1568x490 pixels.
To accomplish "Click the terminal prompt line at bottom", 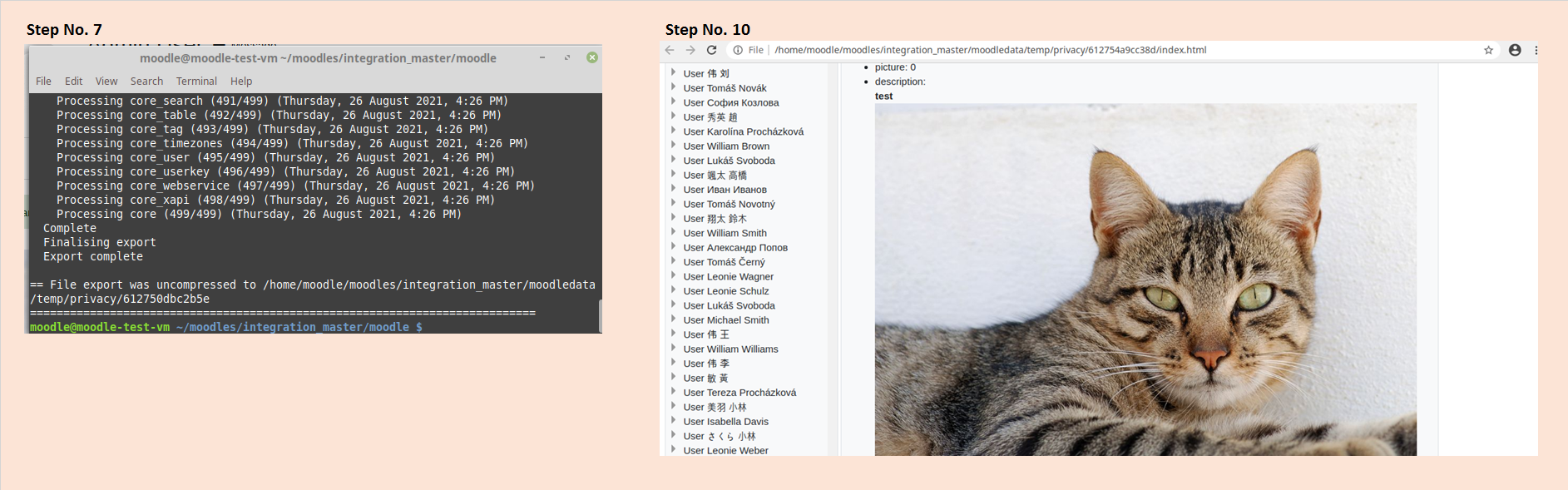I will pyautogui.click(x=226, y=327).
